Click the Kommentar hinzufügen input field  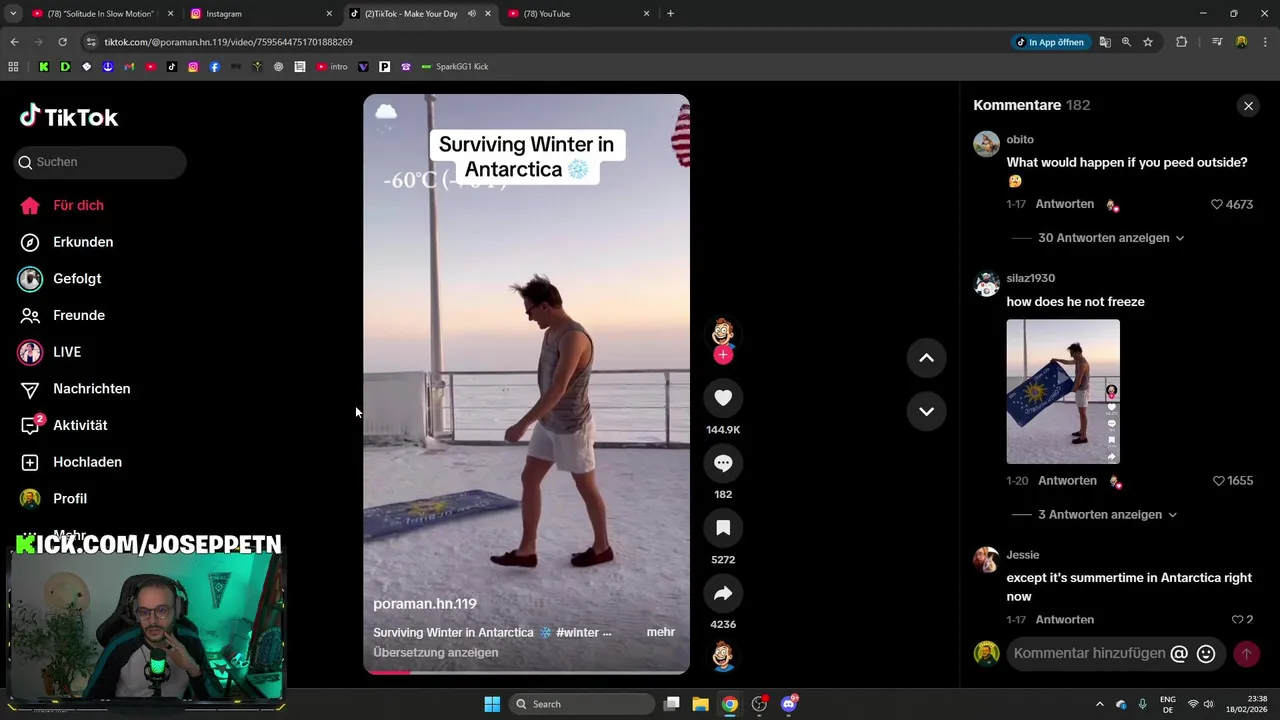pos(1089,653)
